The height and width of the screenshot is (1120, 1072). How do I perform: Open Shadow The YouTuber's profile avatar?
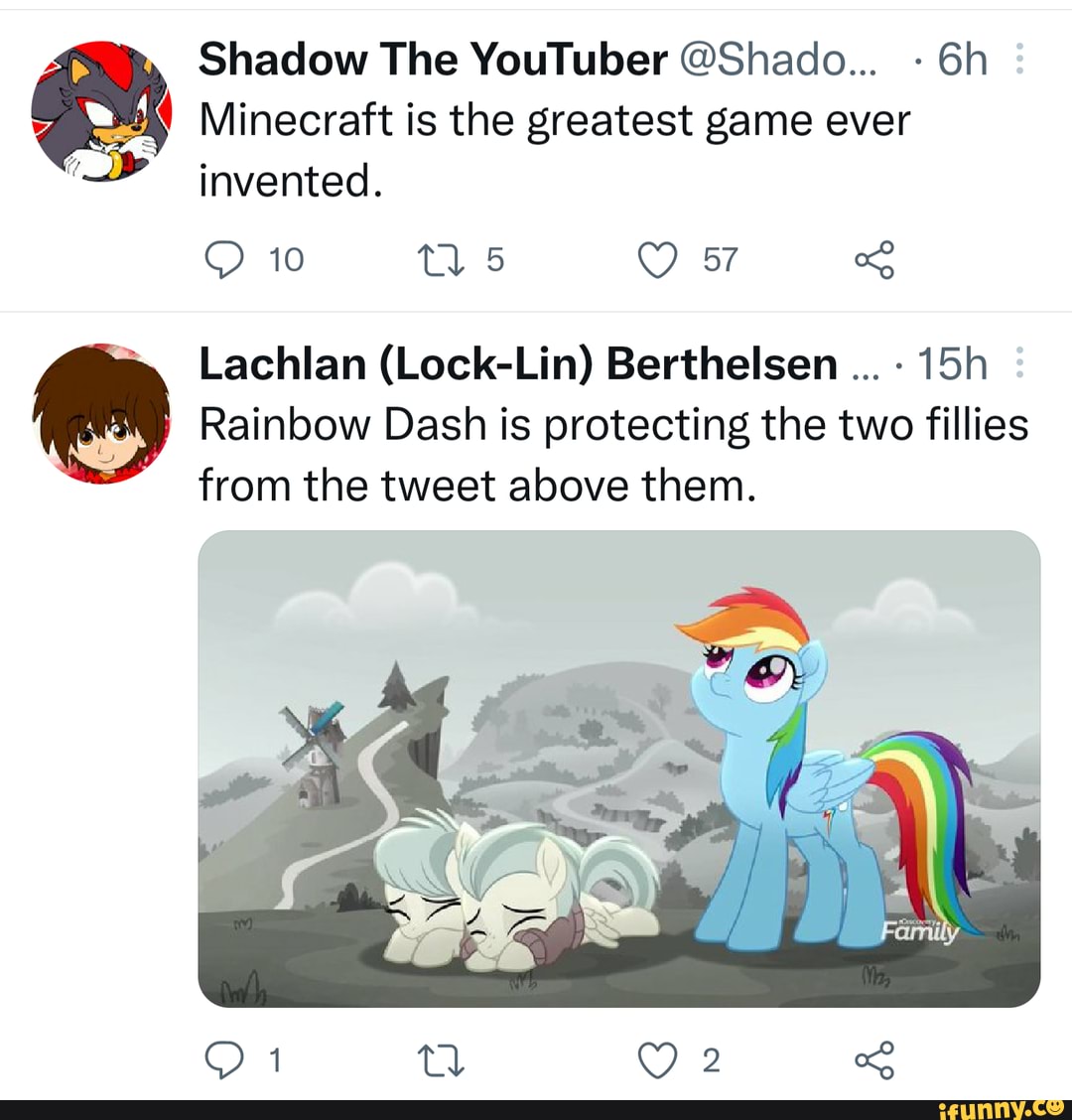click(101, 111)
